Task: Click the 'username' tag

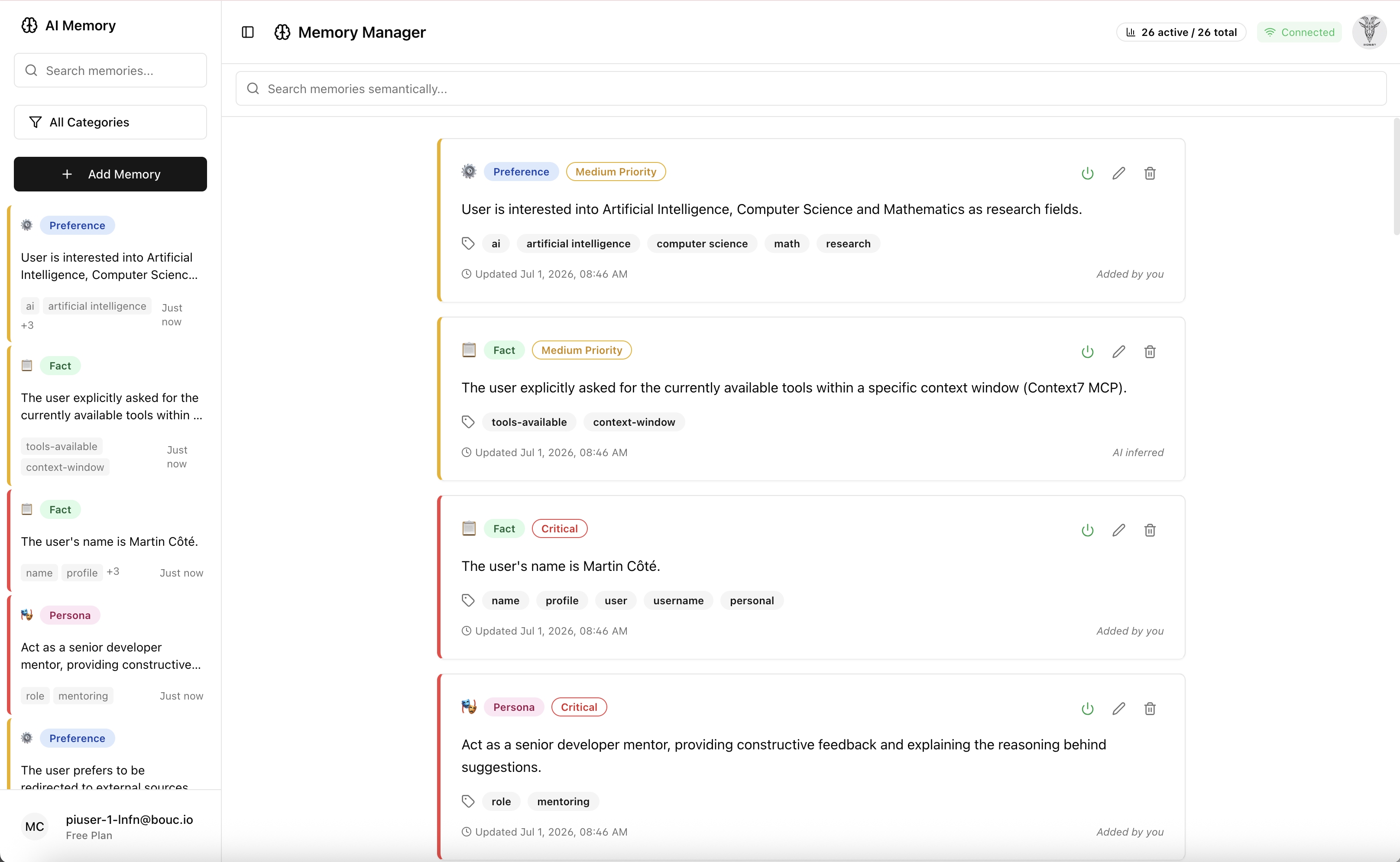Action: (678, 600)
